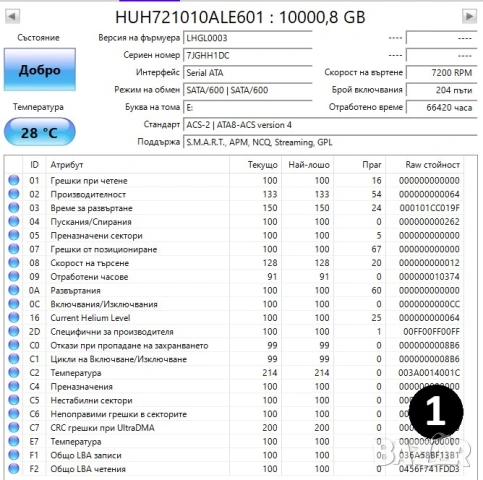
Task: Click status icon for row ID C0
Action: click(14, 345)
